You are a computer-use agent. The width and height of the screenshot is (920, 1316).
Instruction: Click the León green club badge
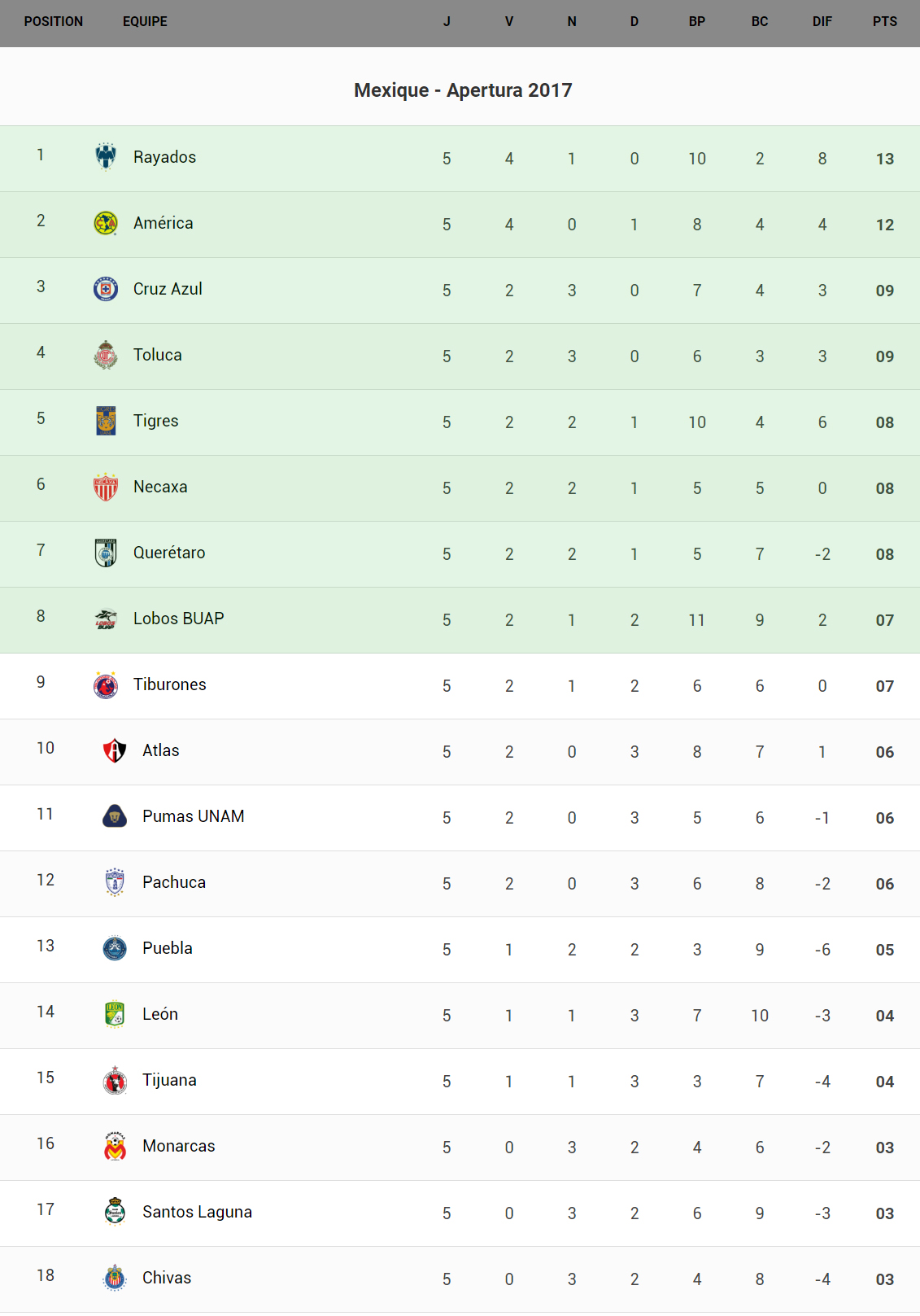point(115,1014)
